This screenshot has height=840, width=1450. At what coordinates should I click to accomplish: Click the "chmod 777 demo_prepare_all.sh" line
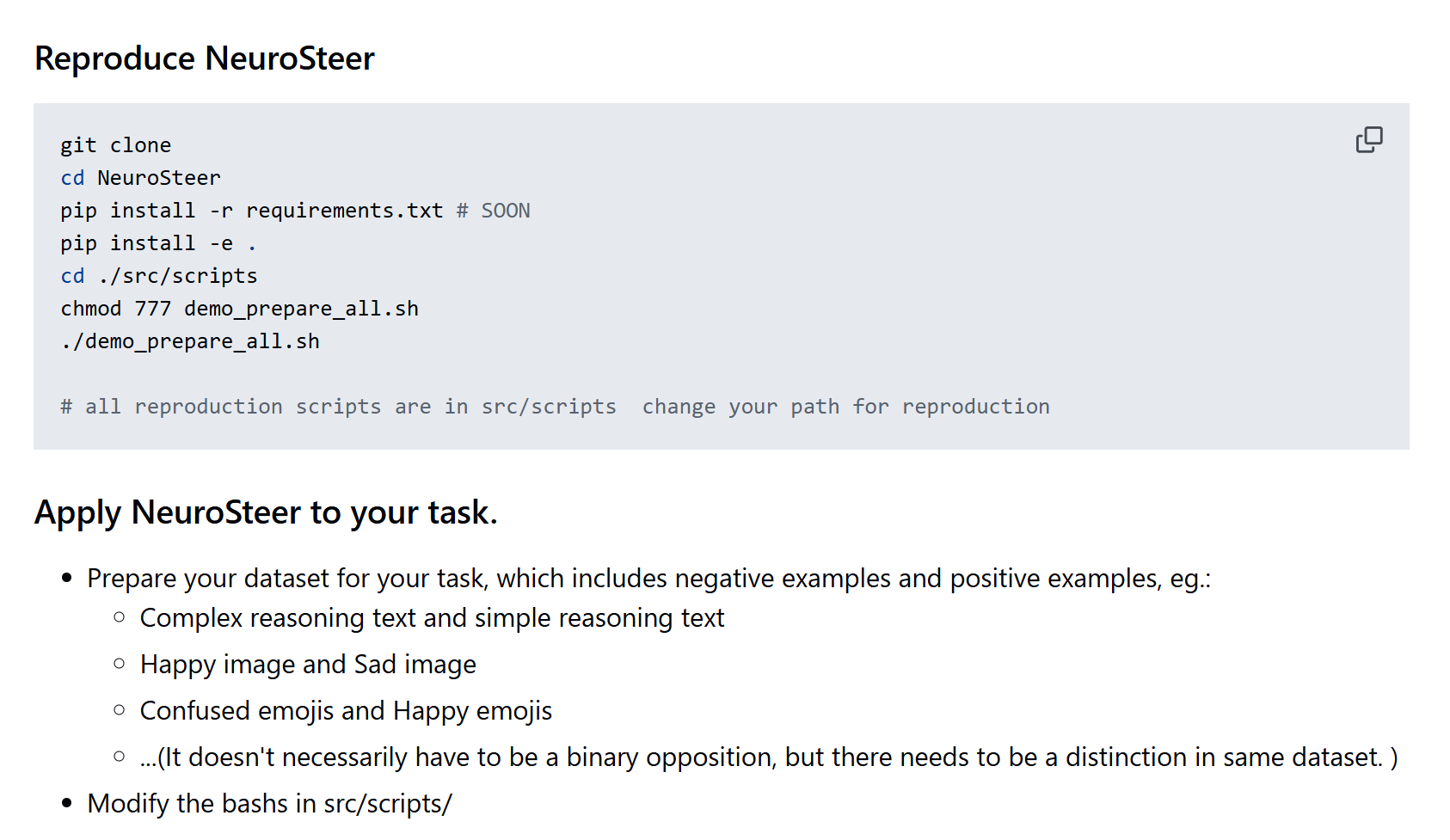[240, 309]
